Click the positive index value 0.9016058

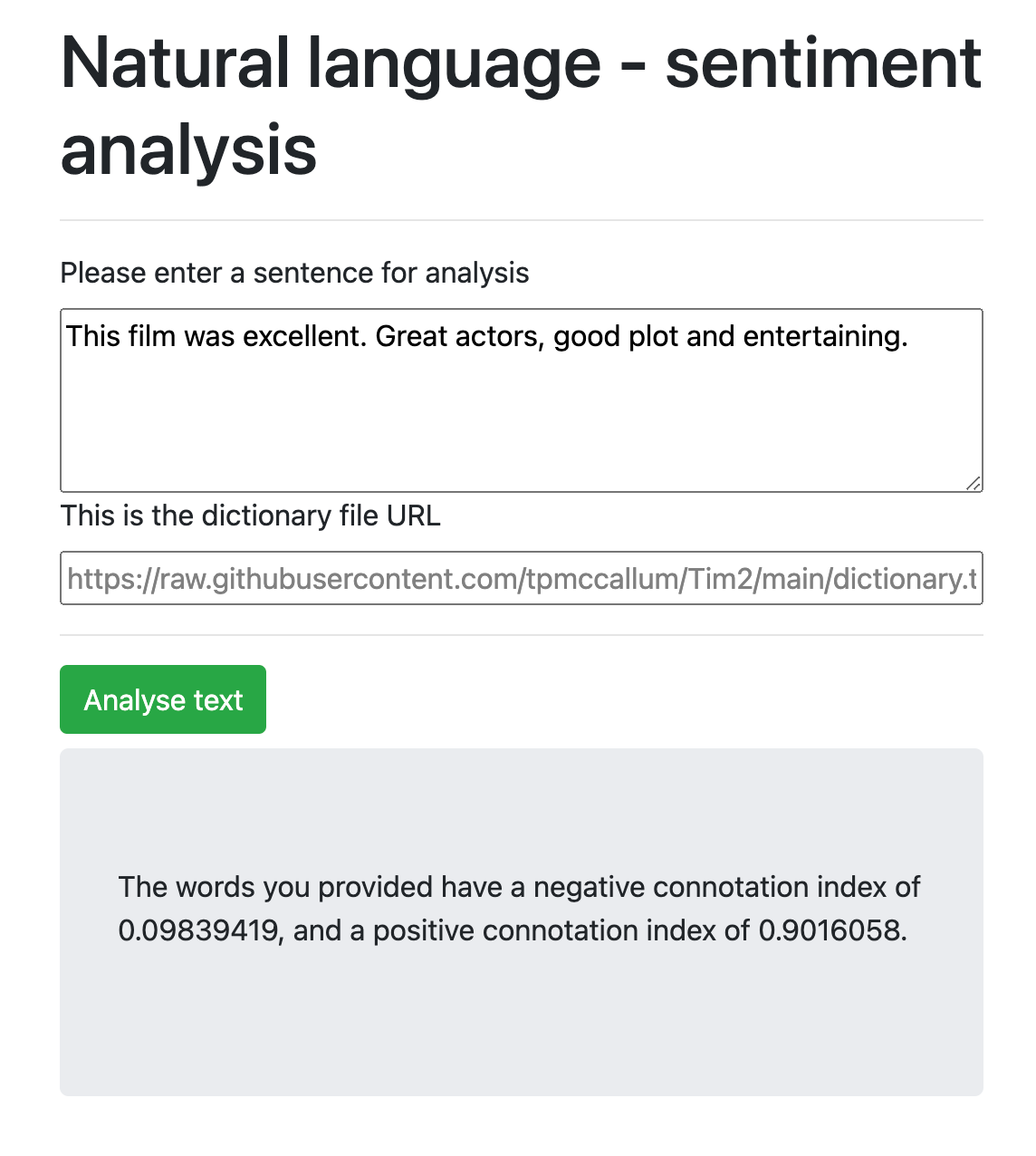(x=831, y=930)
